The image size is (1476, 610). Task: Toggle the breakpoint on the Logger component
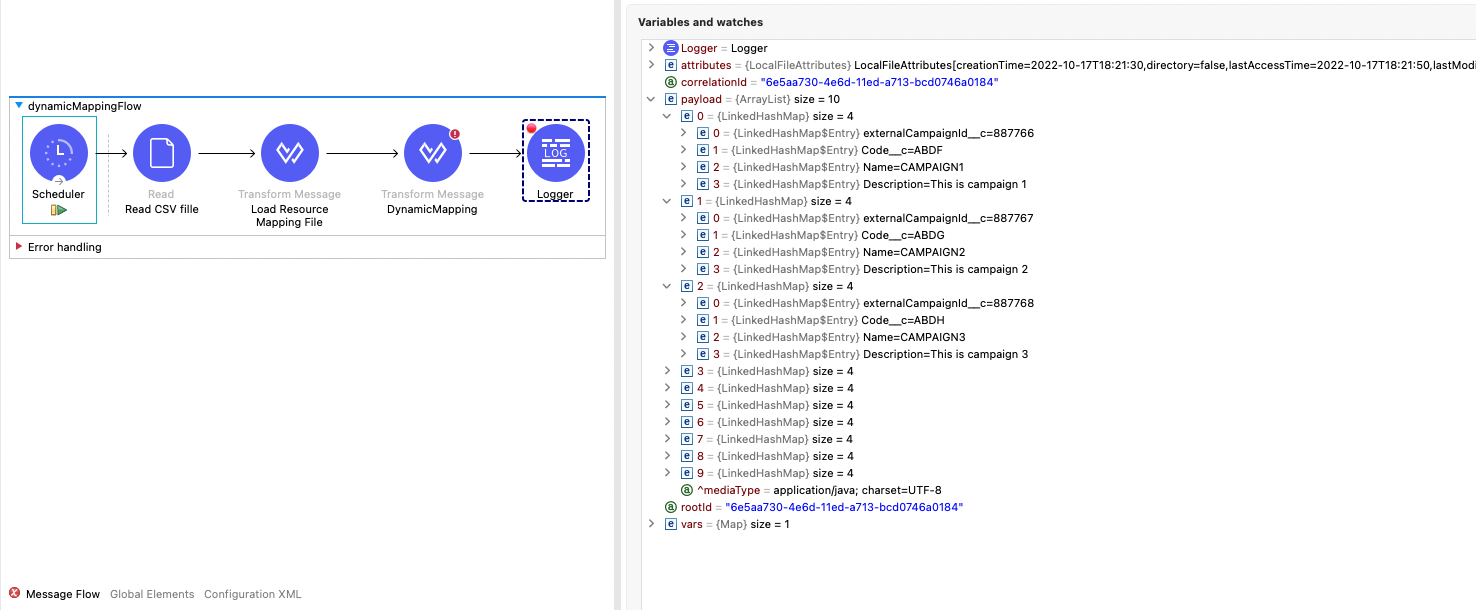[533, 128]
